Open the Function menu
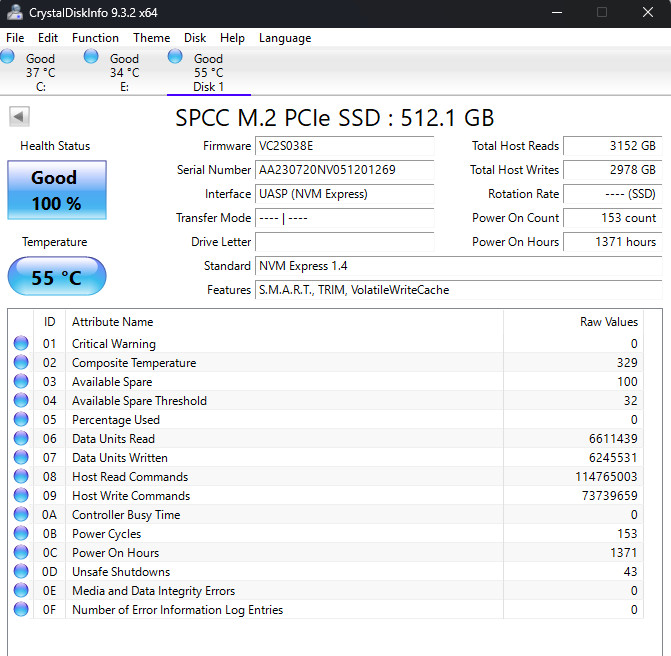 coord(95,38)
